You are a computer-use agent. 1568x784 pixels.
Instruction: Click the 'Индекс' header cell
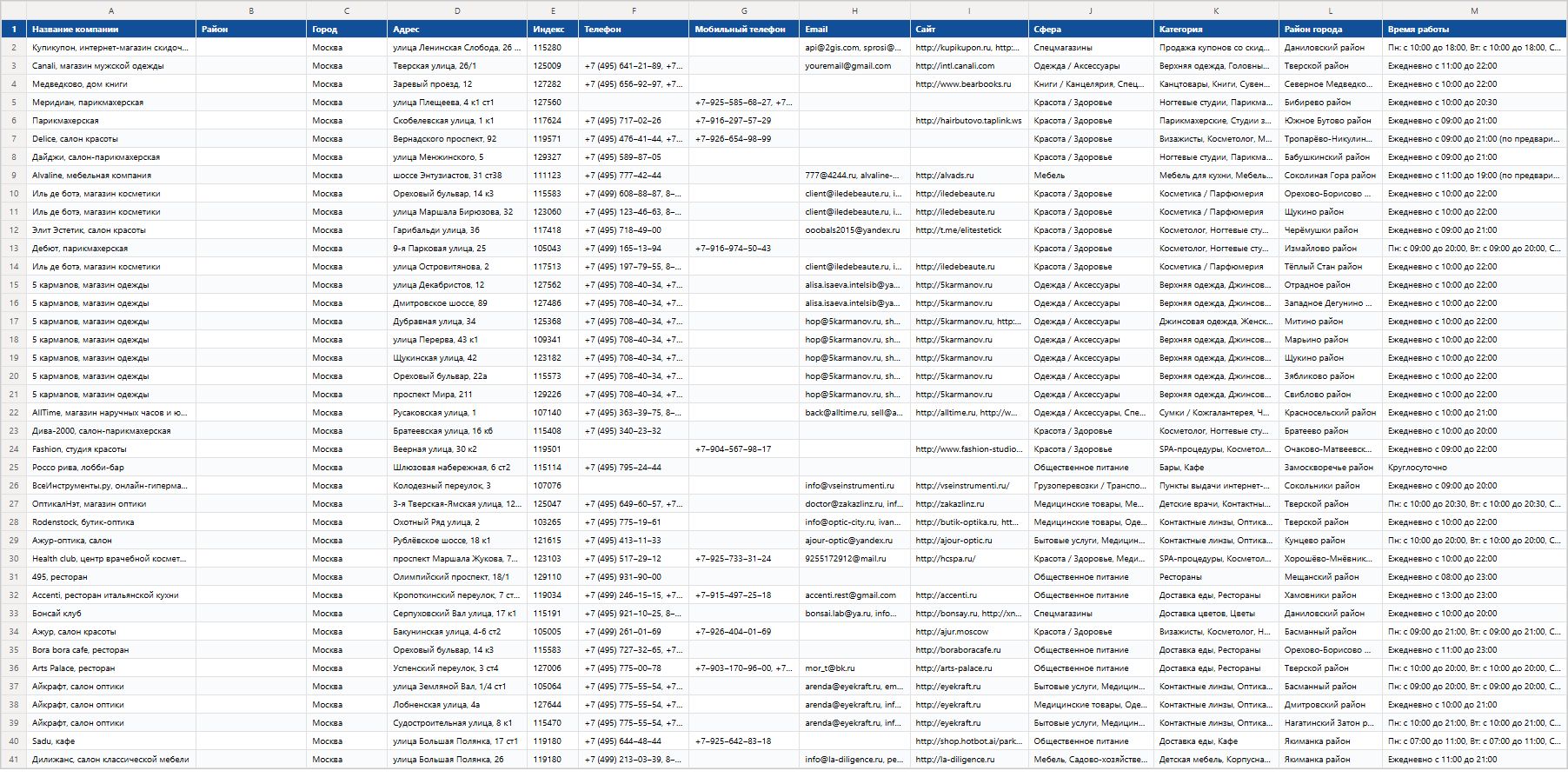pyautogui.click(x=553, y=30)
